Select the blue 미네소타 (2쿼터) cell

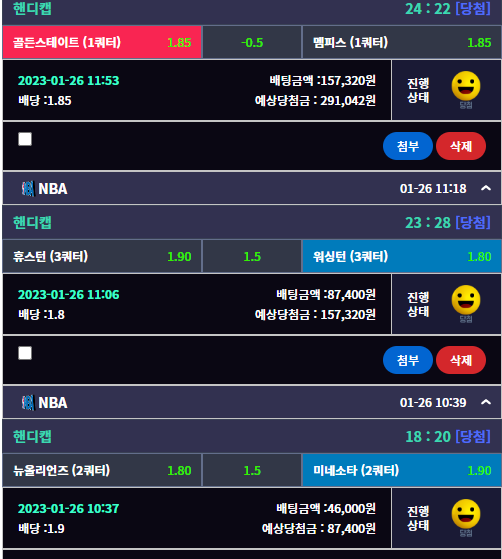tap(402, 470)
